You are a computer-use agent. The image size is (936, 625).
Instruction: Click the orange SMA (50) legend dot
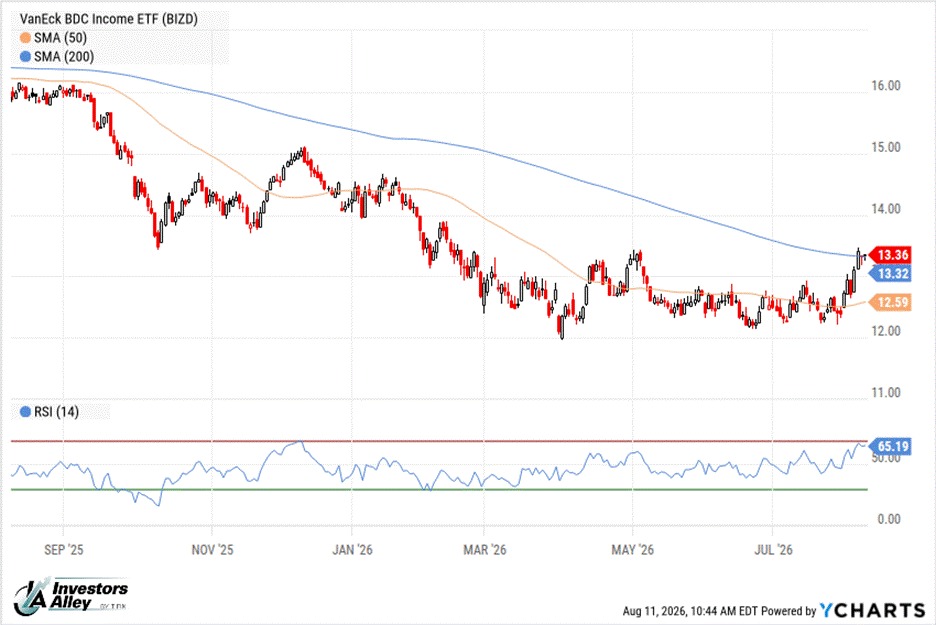pos(25,38)
